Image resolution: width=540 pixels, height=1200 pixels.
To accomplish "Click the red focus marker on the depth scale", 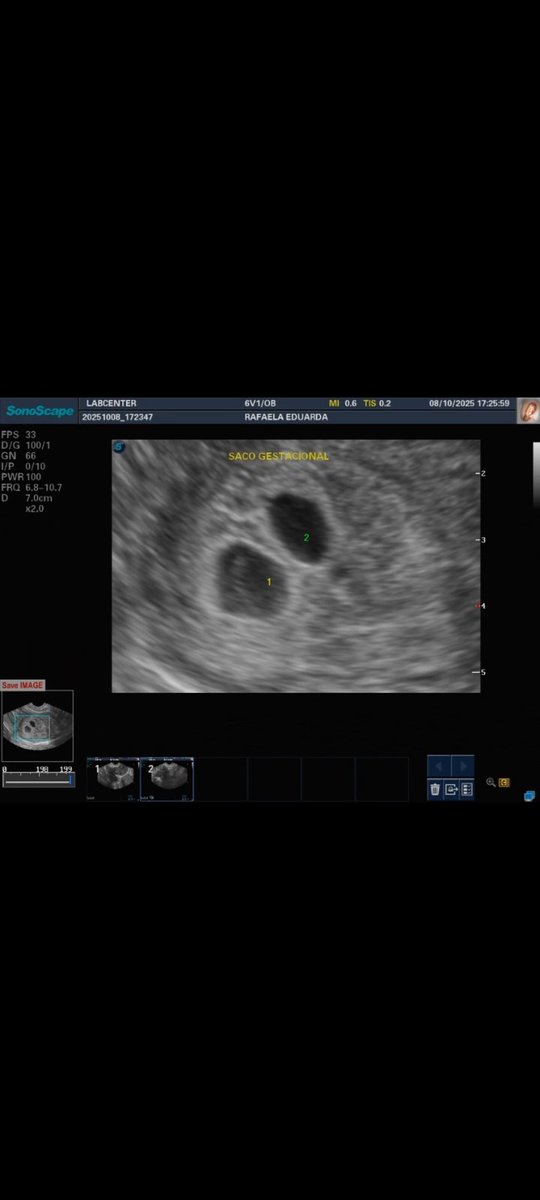I will [478, 606].
